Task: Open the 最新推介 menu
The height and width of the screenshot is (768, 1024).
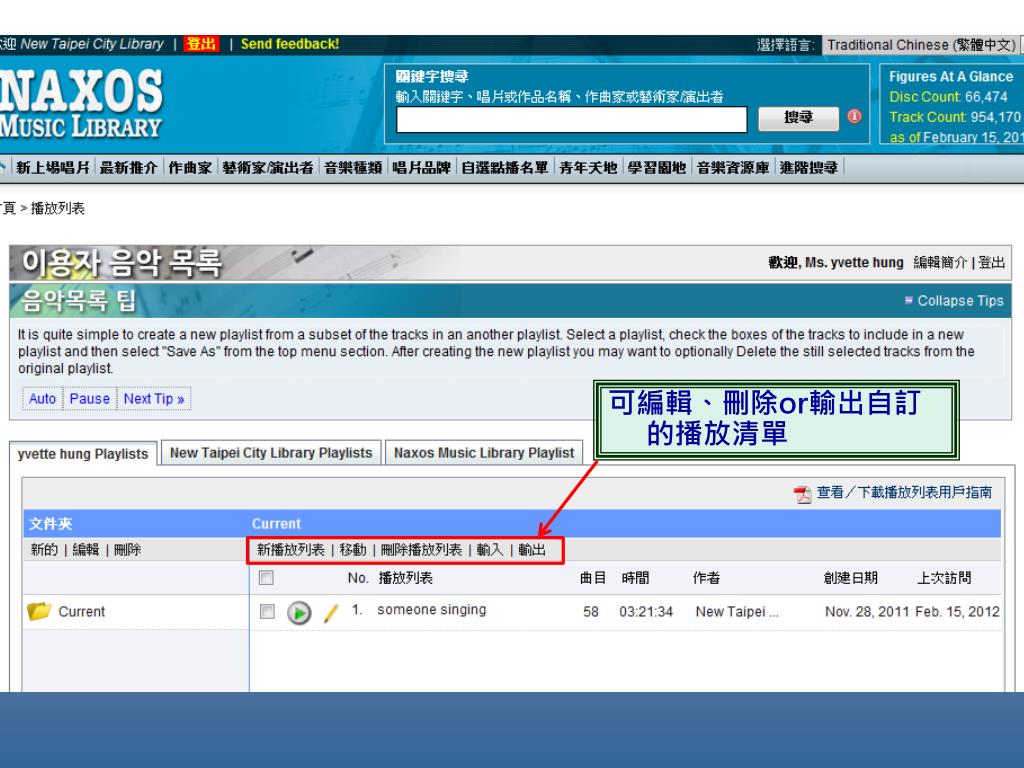Action: click(x=128, y=168)
